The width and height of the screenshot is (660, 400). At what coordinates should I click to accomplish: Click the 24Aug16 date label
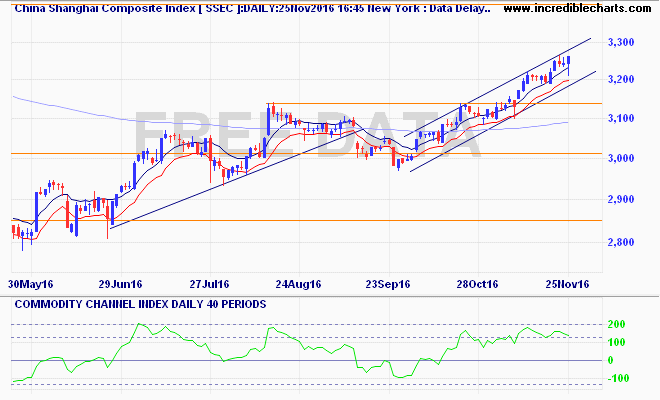coord(298,284)
